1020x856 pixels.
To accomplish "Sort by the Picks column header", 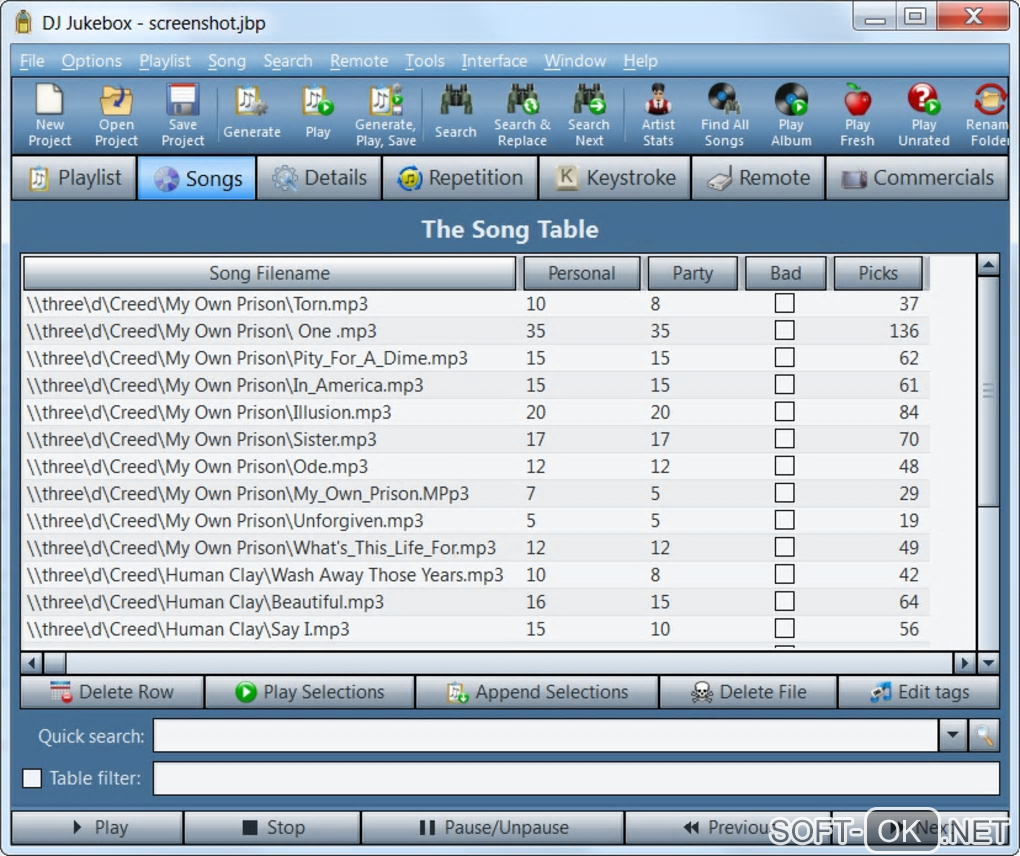I will 878,273.
